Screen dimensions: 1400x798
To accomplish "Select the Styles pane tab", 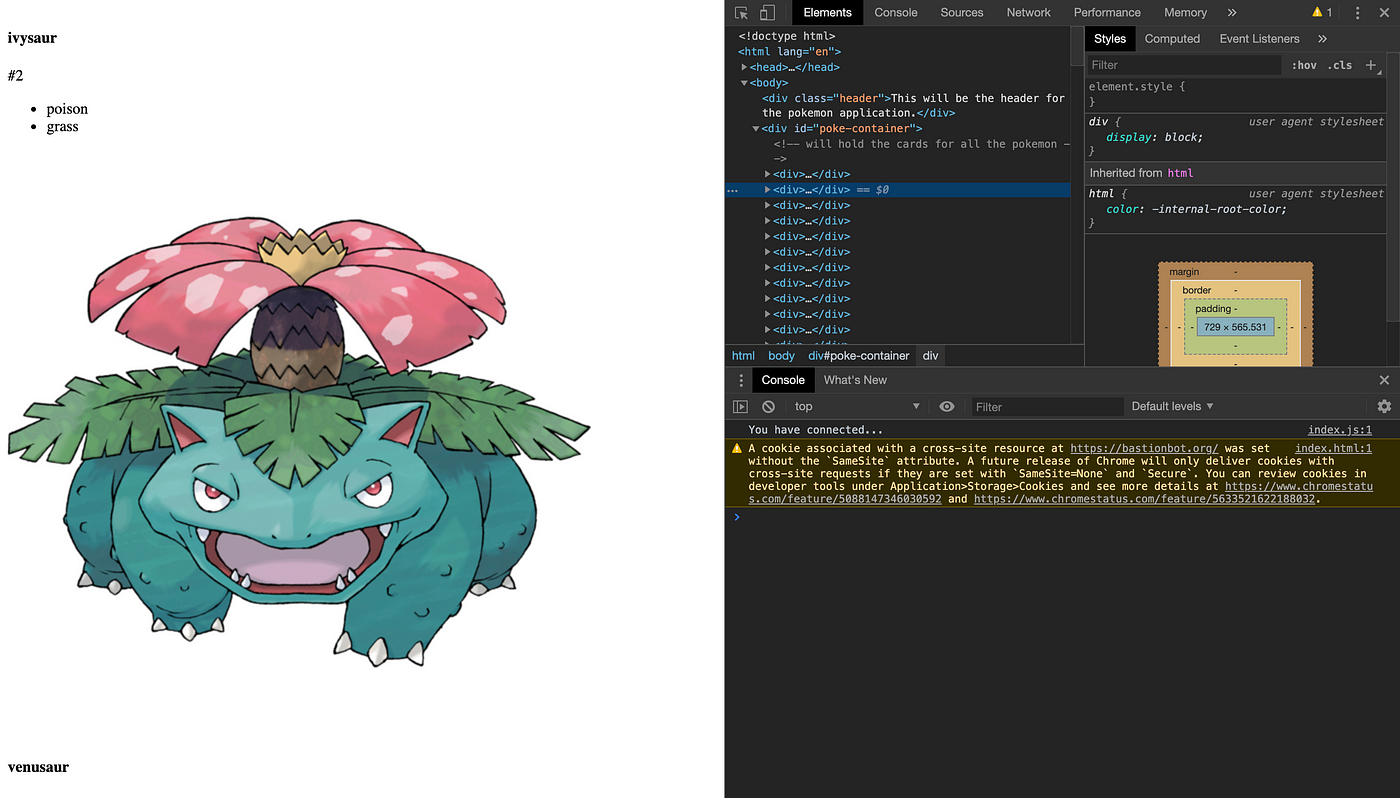I will 1110,39.
